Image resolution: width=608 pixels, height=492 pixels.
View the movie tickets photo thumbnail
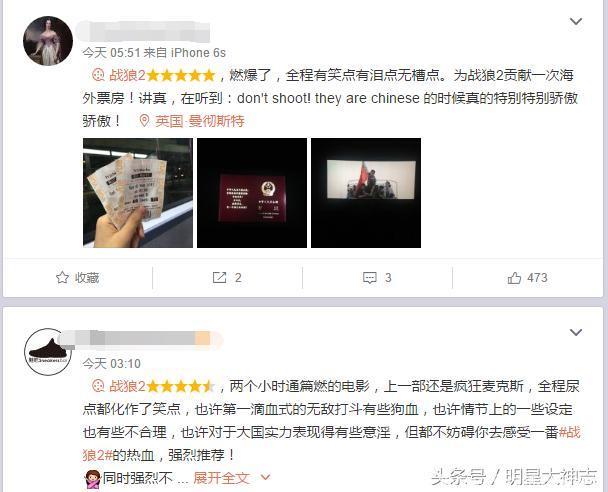click(x=138, y=193)
